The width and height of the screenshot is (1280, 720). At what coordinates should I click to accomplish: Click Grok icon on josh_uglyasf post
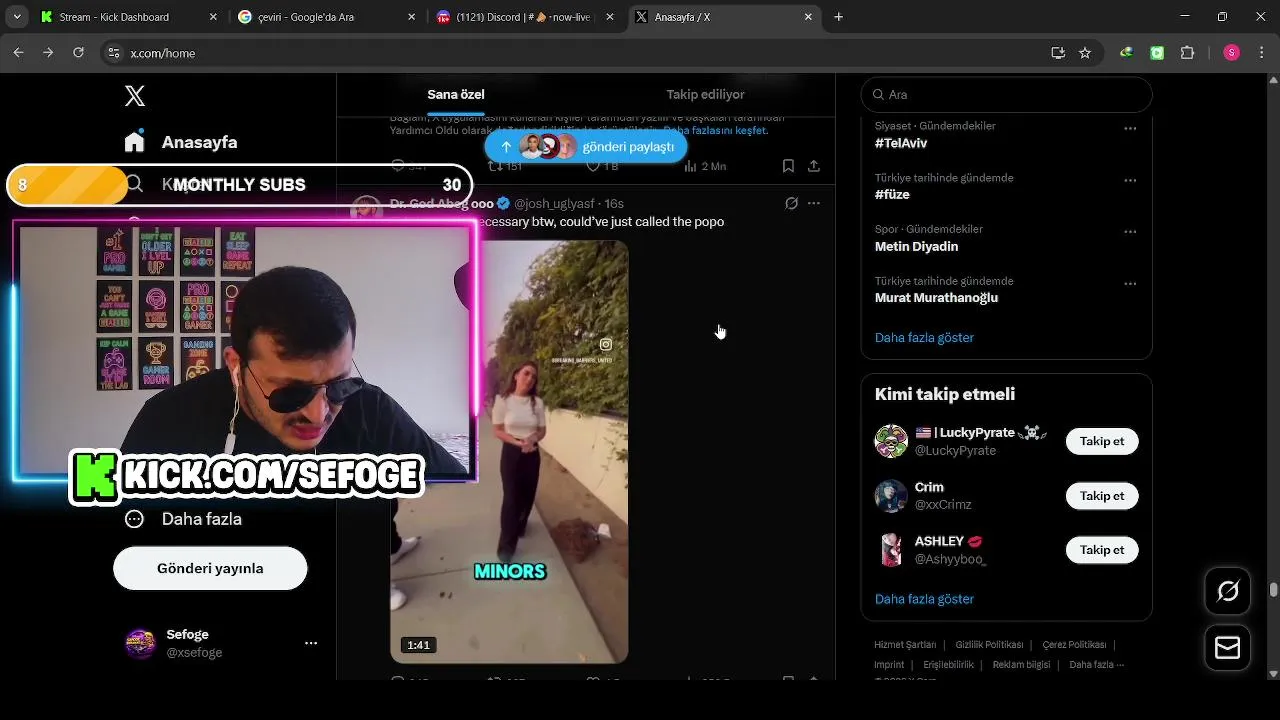pos(791,203)
